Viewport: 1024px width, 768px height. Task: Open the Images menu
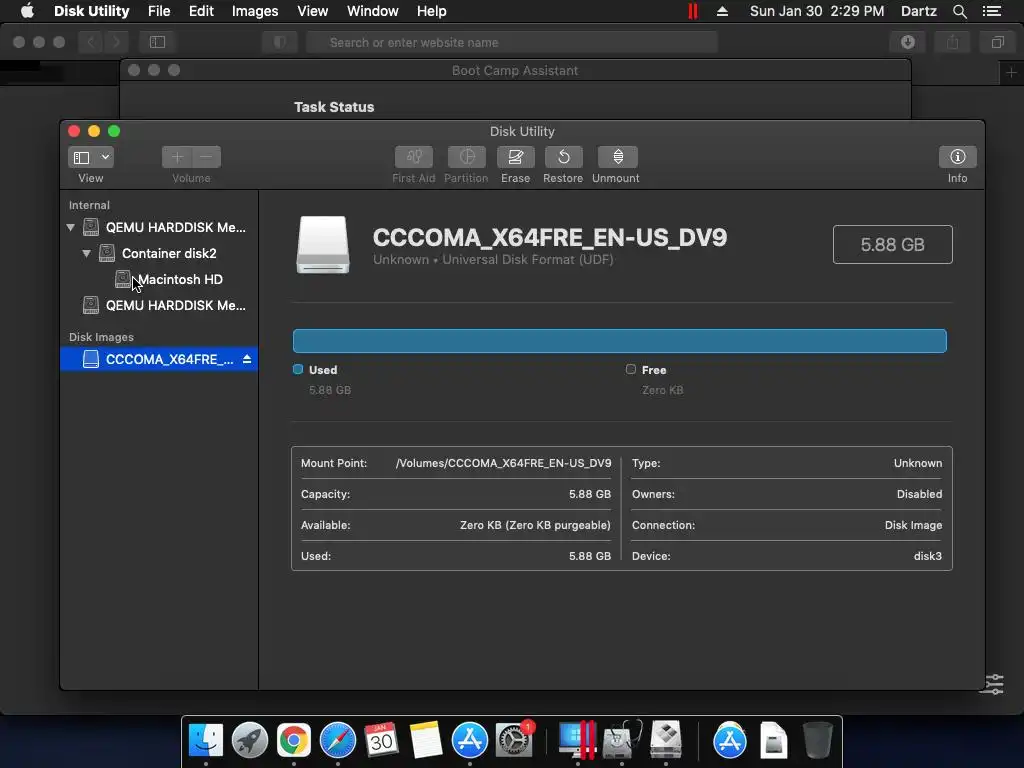(x=255, y=11)
